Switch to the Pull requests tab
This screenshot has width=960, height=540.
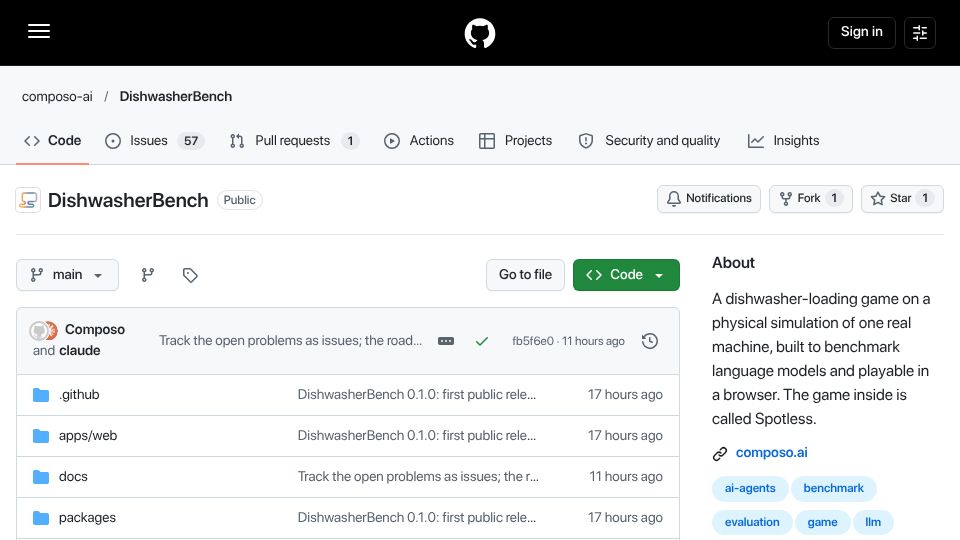(294, 141)
